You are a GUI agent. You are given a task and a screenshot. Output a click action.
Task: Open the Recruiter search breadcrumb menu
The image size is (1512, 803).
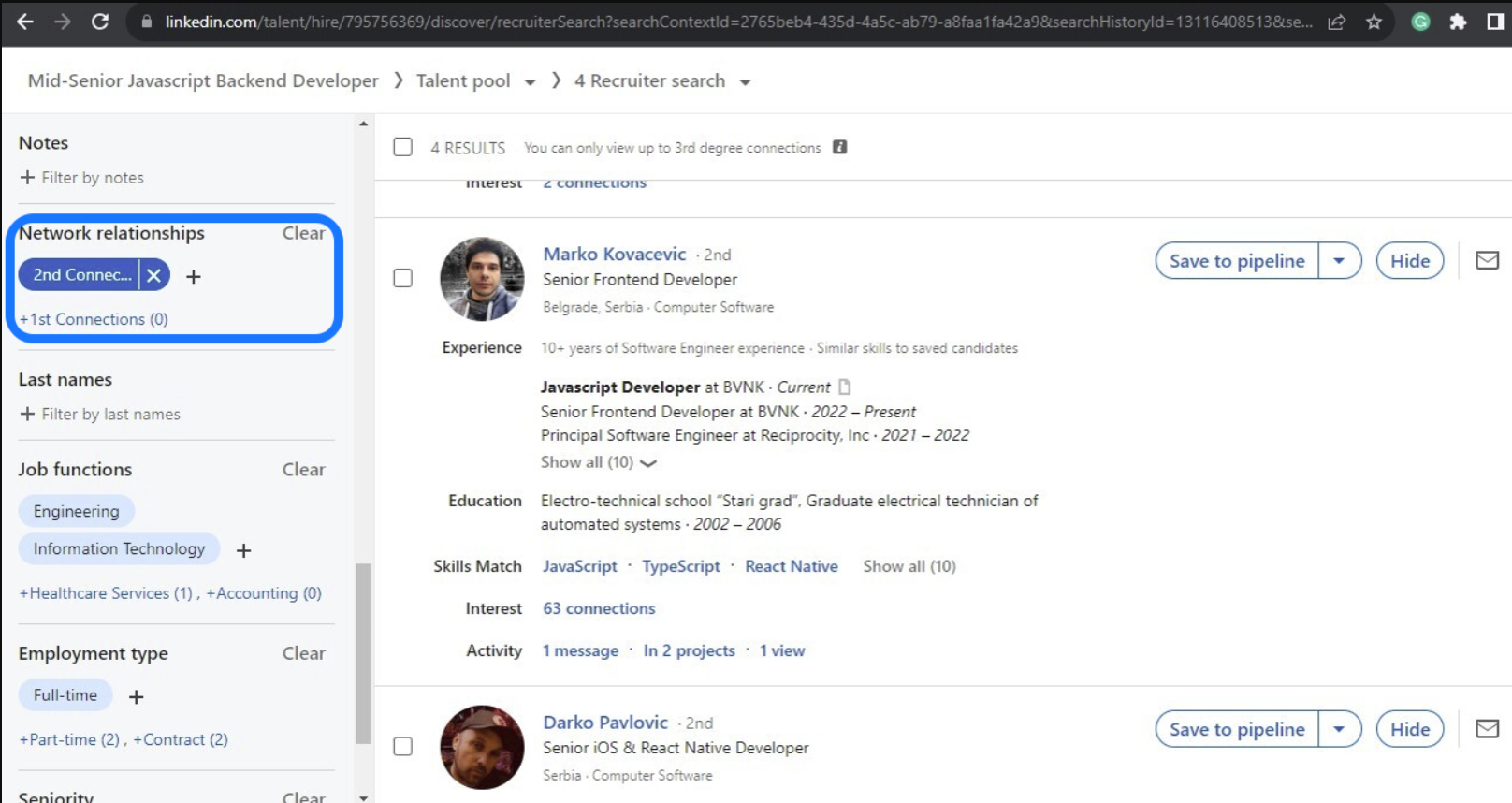point(745,82)
